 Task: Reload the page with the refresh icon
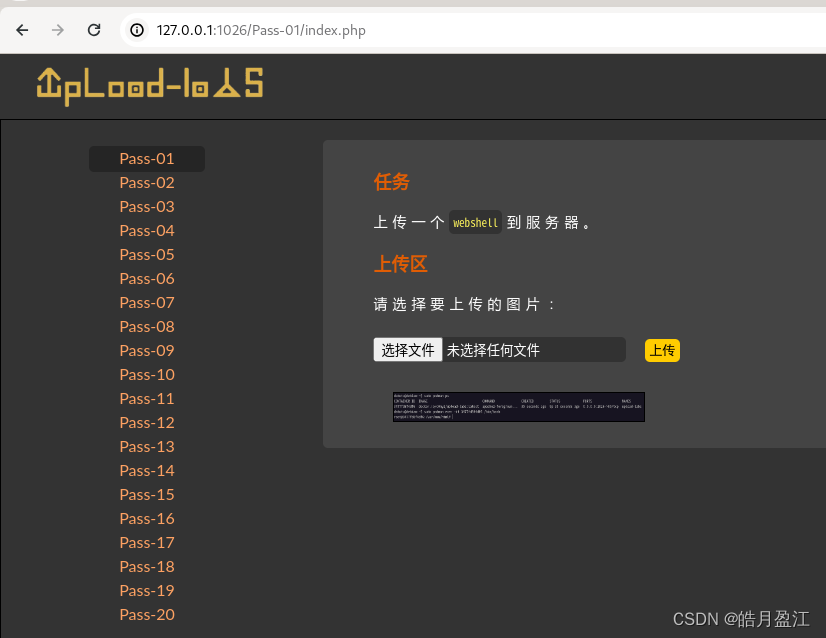[94, 30]
